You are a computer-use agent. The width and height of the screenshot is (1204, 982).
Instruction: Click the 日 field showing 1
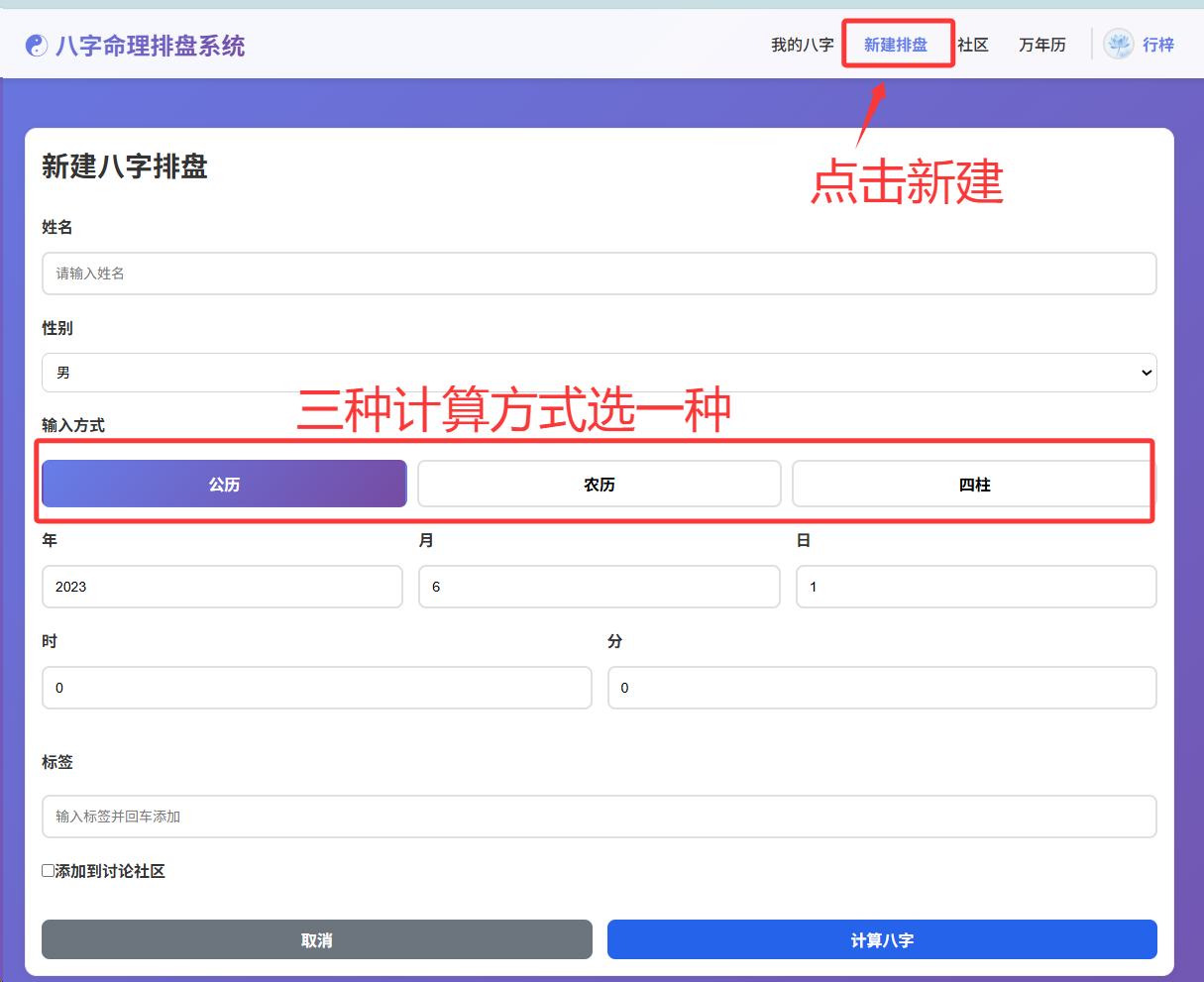click(975, 587)
